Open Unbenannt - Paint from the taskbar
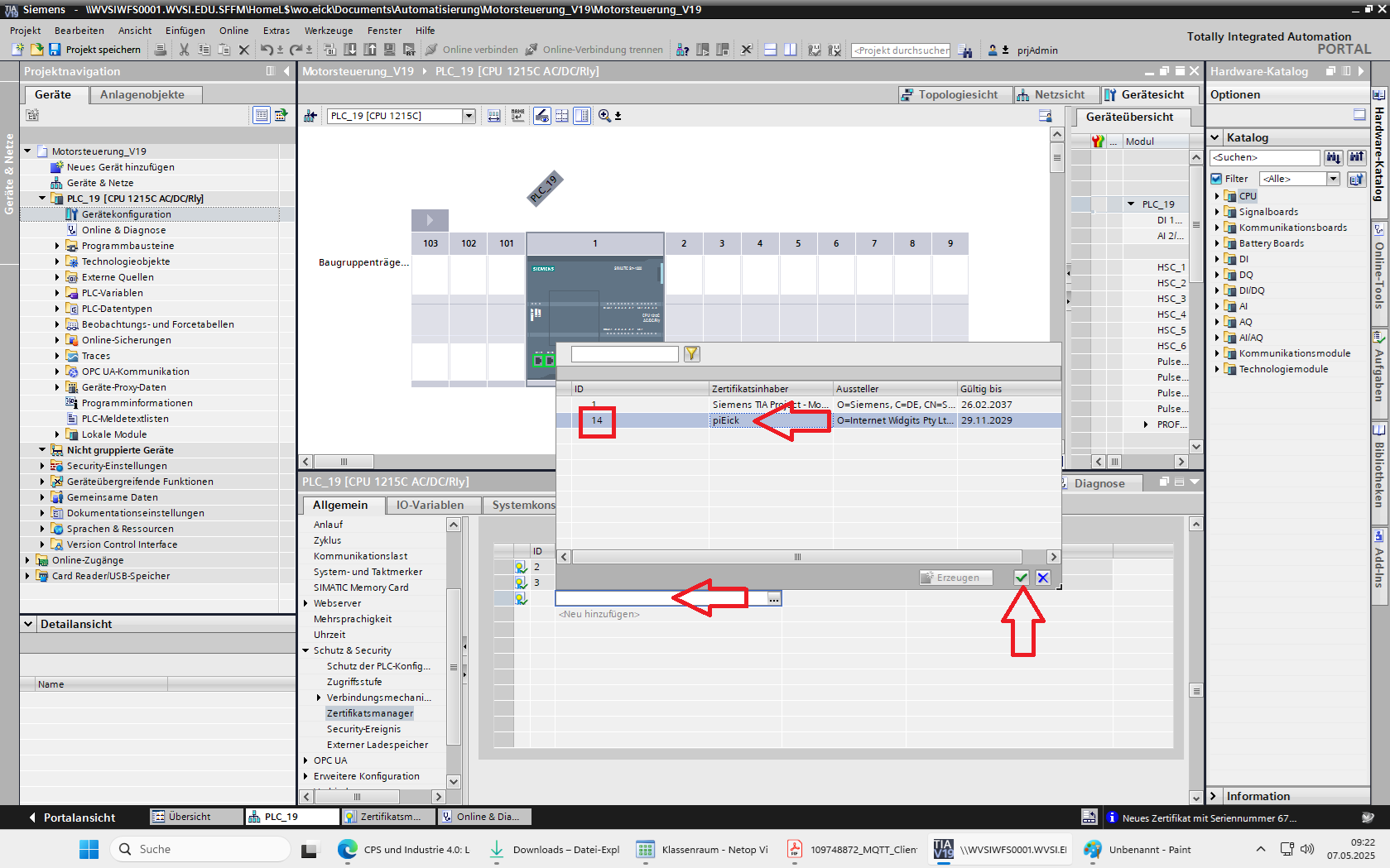Screen dimensions: 1390x868 1137,850
